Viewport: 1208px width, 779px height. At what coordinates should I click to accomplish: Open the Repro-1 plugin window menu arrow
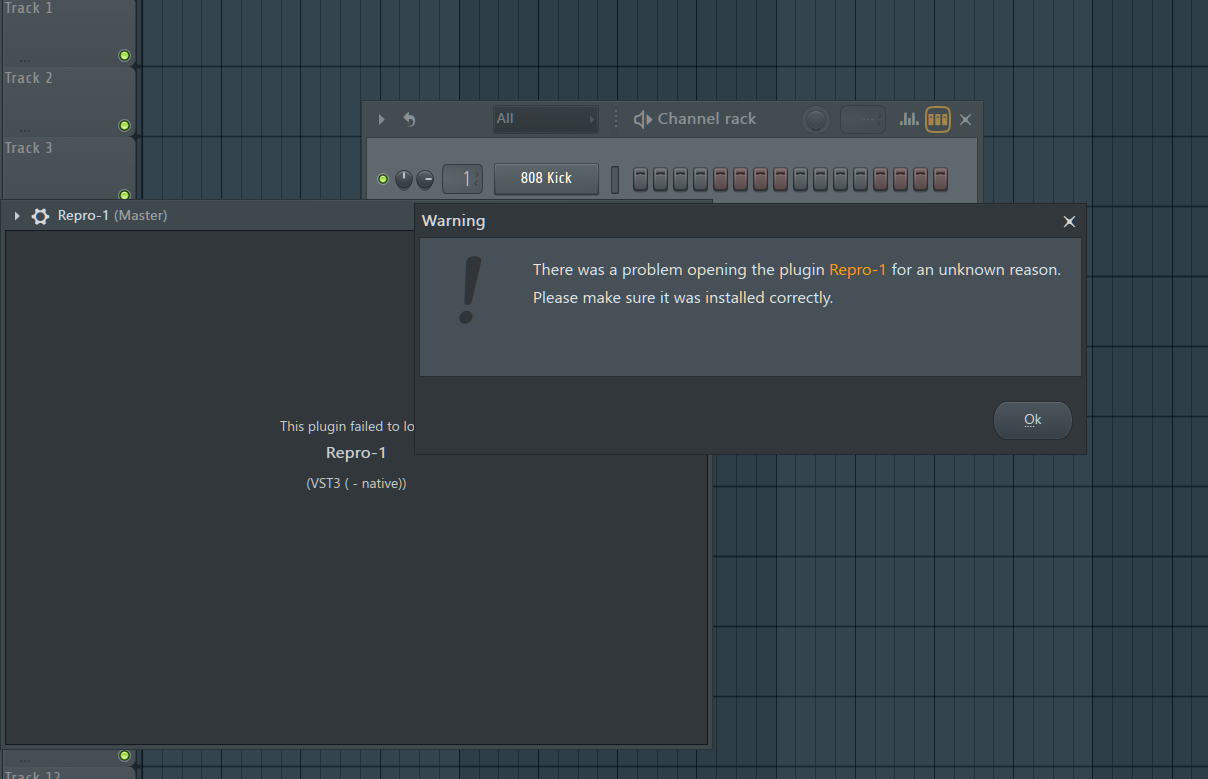[17, 216]
